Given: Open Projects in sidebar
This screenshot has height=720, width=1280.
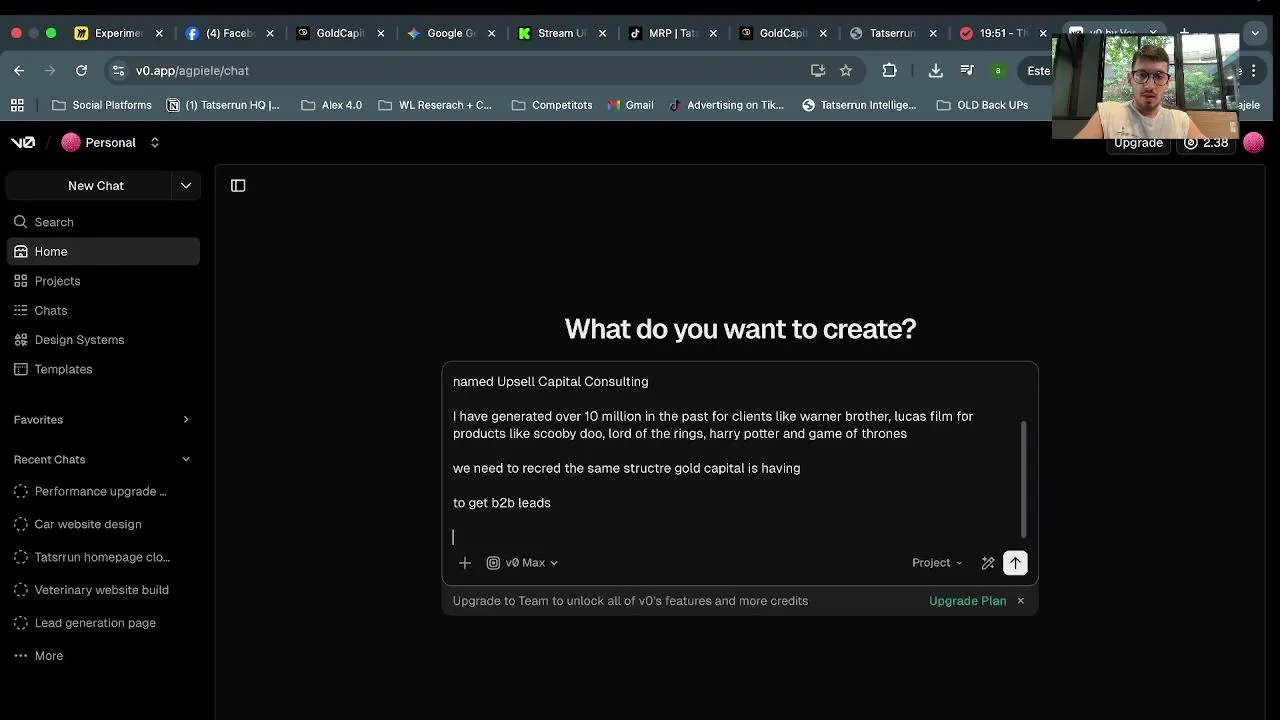Looking at the screenshot, I should click(103, 281).
